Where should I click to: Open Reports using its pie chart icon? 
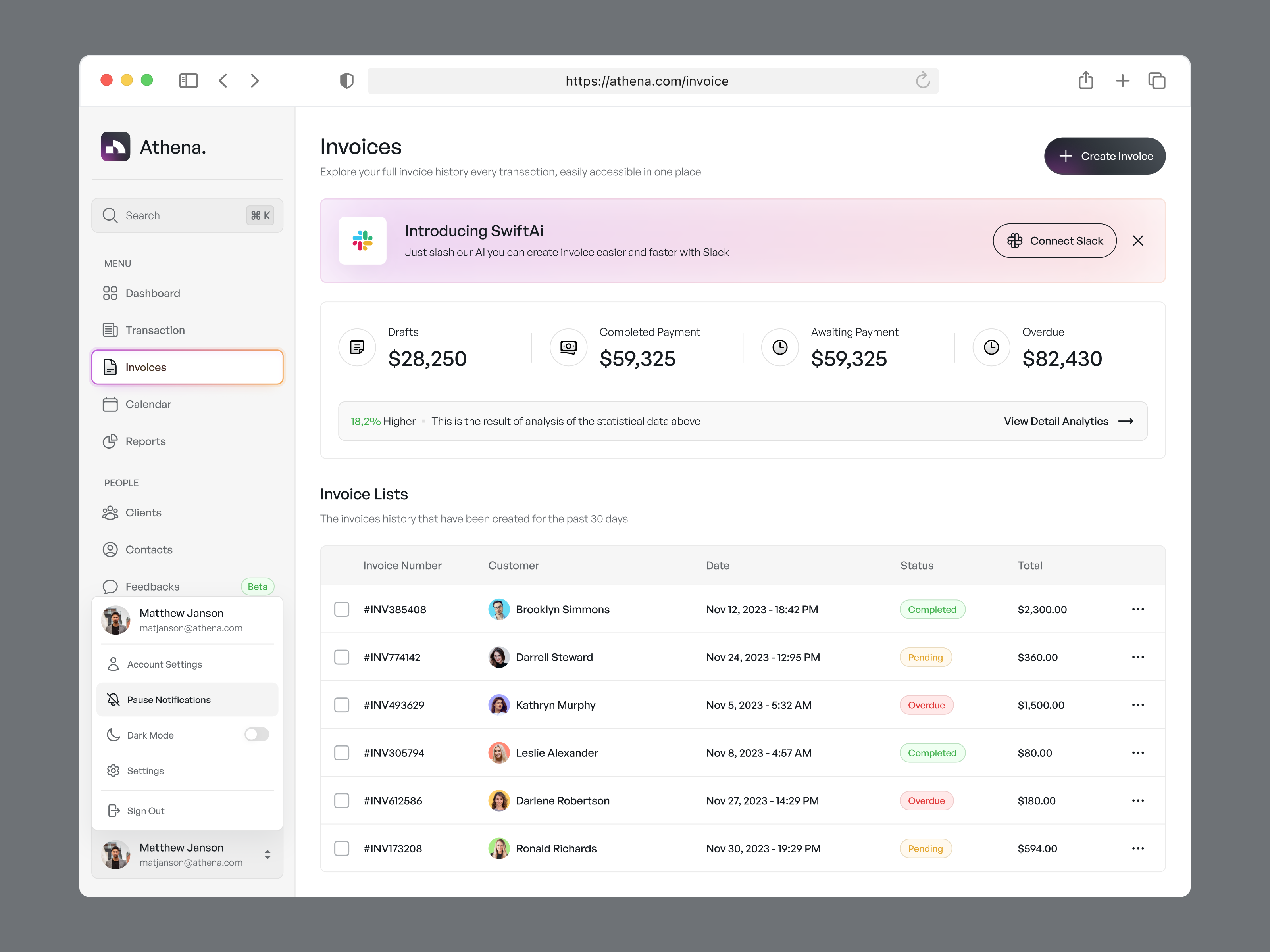(x=111, y=441)
